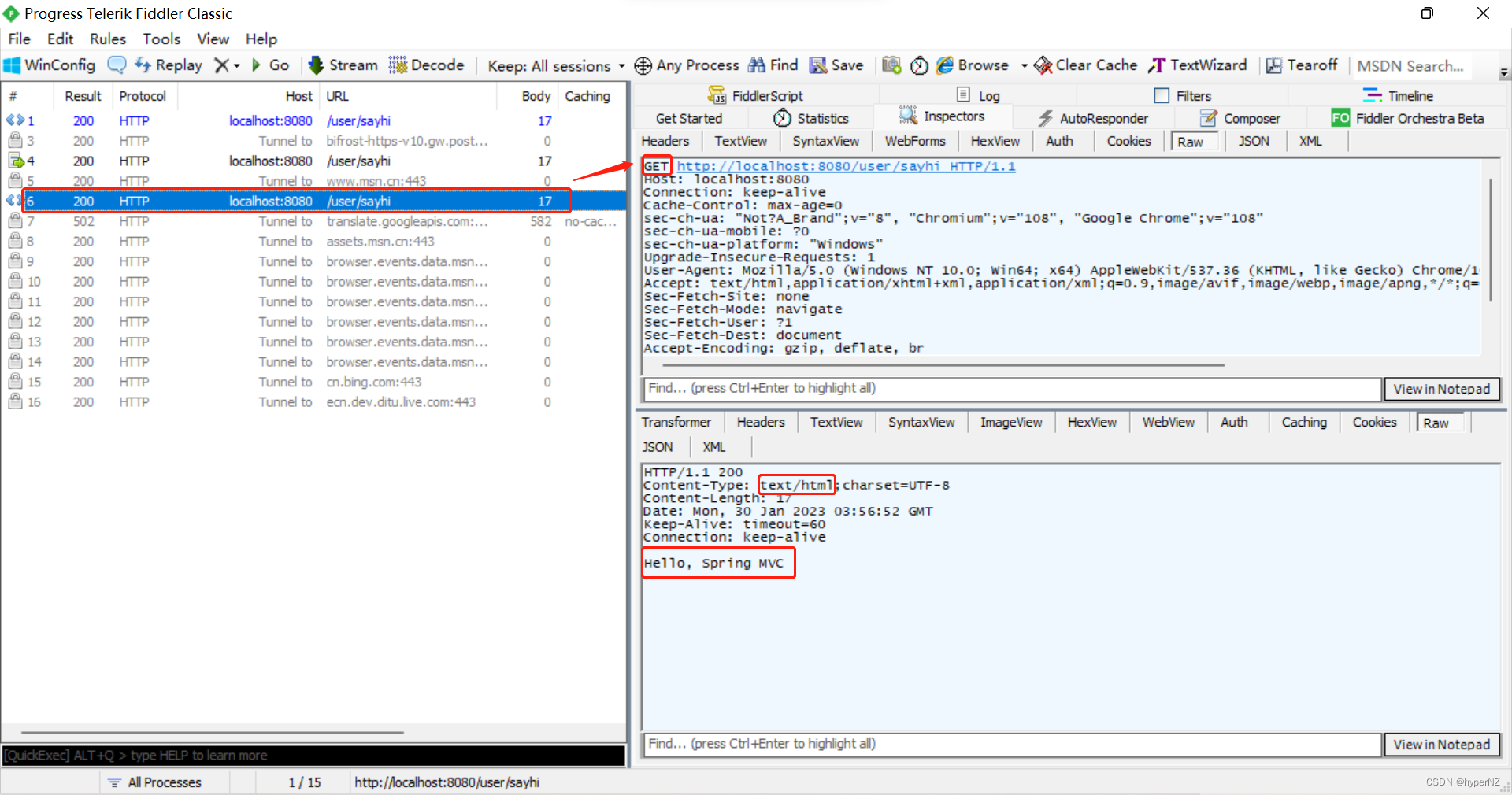The width and height of the screenshot is (1512, 795).
Task: Click the Replay toolbar button
Action: [169, 65]
